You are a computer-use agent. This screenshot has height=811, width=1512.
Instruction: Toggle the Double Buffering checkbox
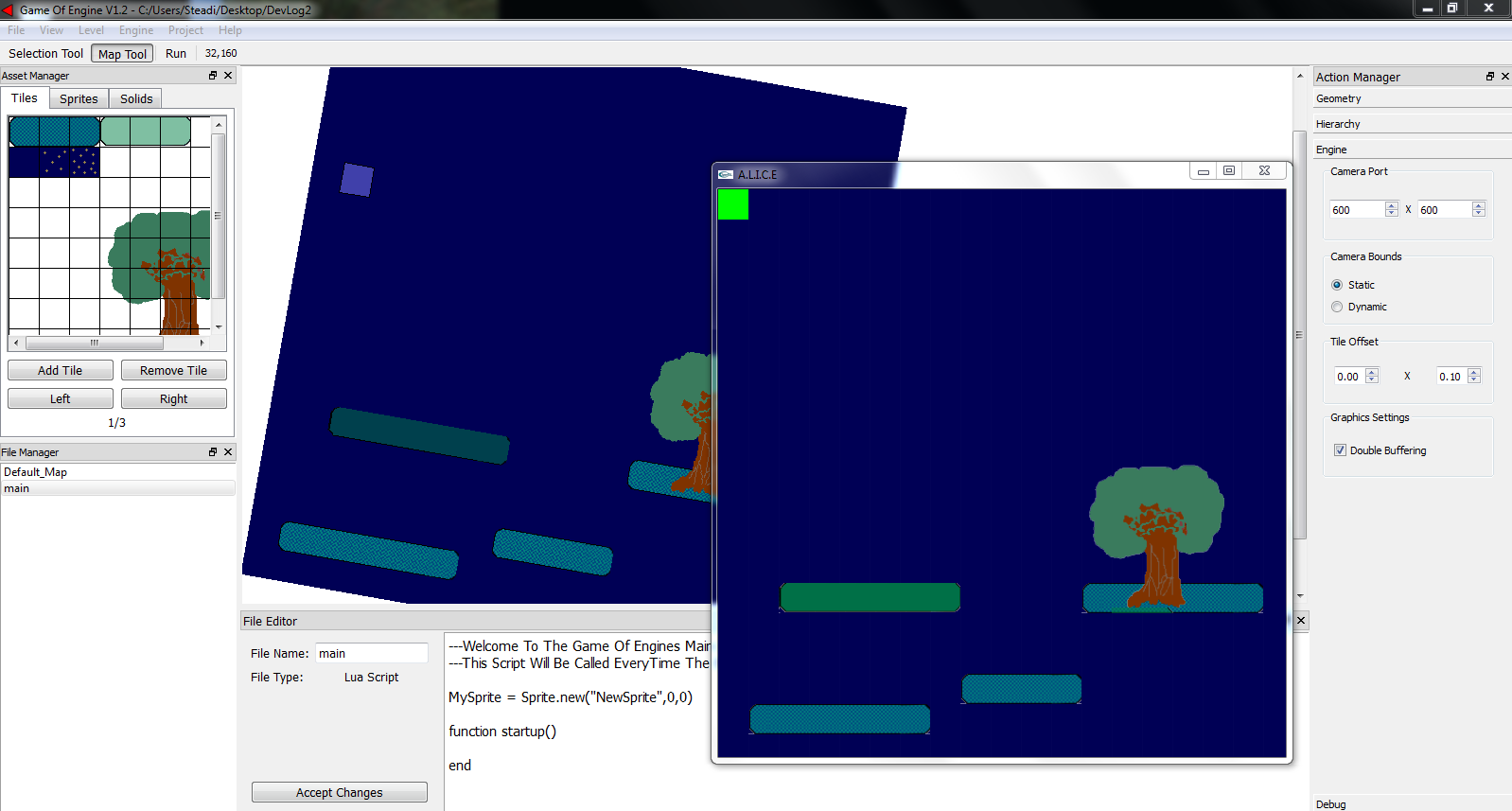coord(1340,450)
